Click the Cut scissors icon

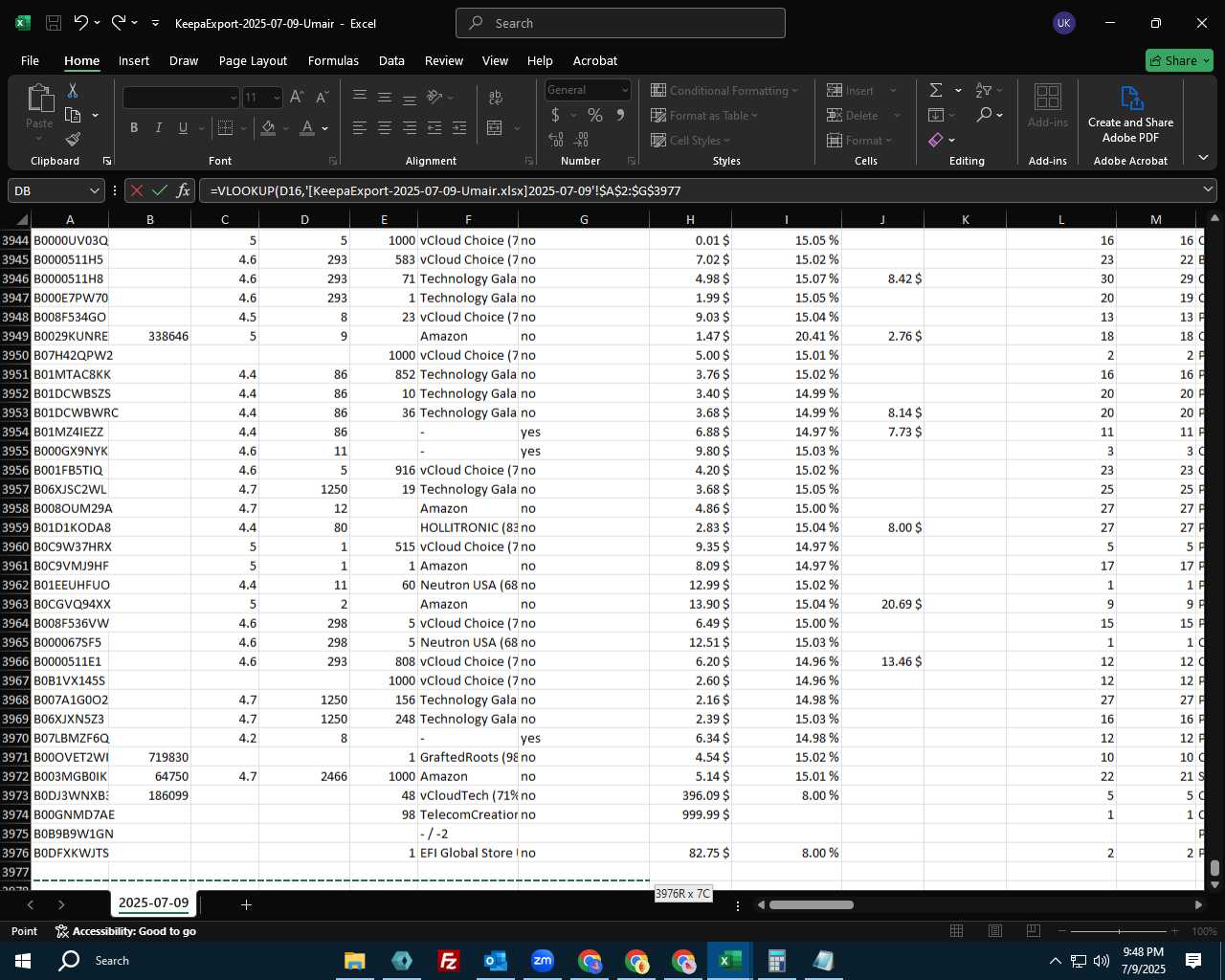coord(73,91)
